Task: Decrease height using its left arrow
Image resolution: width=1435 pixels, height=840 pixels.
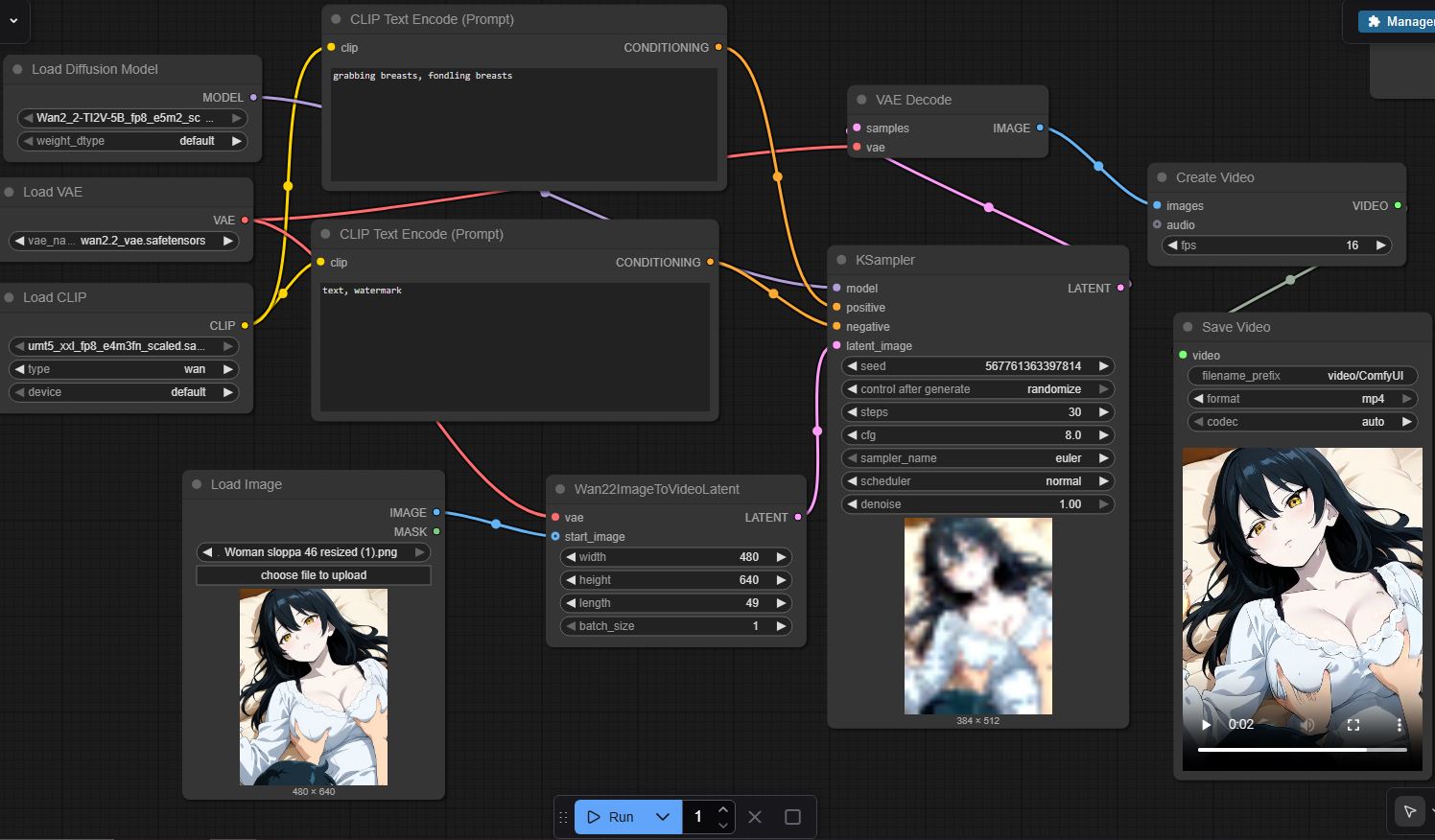Action: [x=571, y=580]
